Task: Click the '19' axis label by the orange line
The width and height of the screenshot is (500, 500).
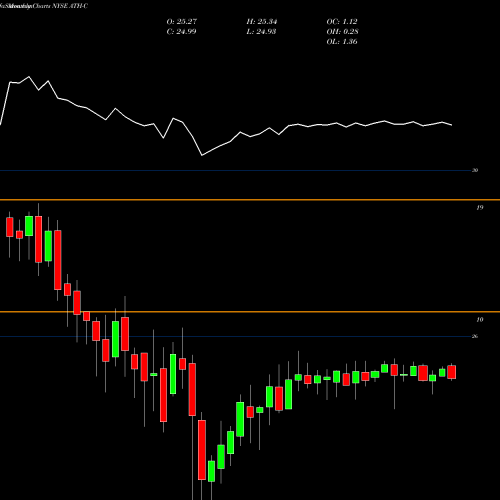Action: (x=479, y=208)
